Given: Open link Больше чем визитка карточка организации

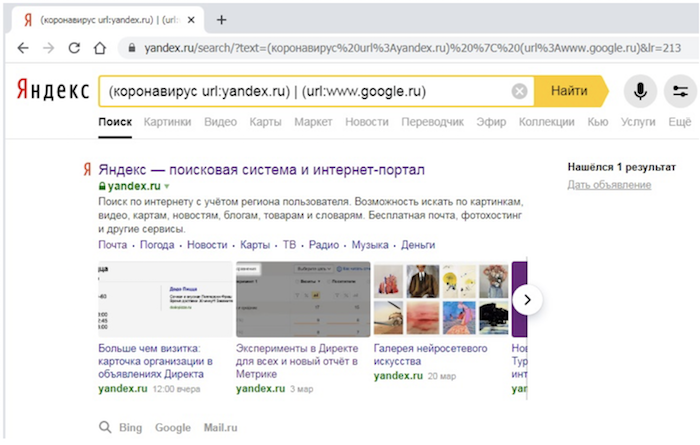Looking at the screenshot, I should tap(155, 361).
